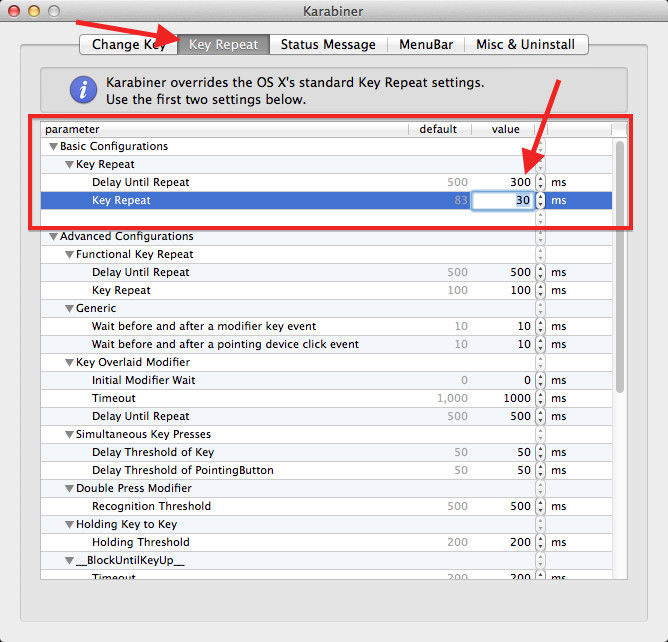Select the highlighted Key Repeat row in Basic Configurations
The width and height of the screenshot is (668, 642).
pyautogui.click(x=326, y=200)
